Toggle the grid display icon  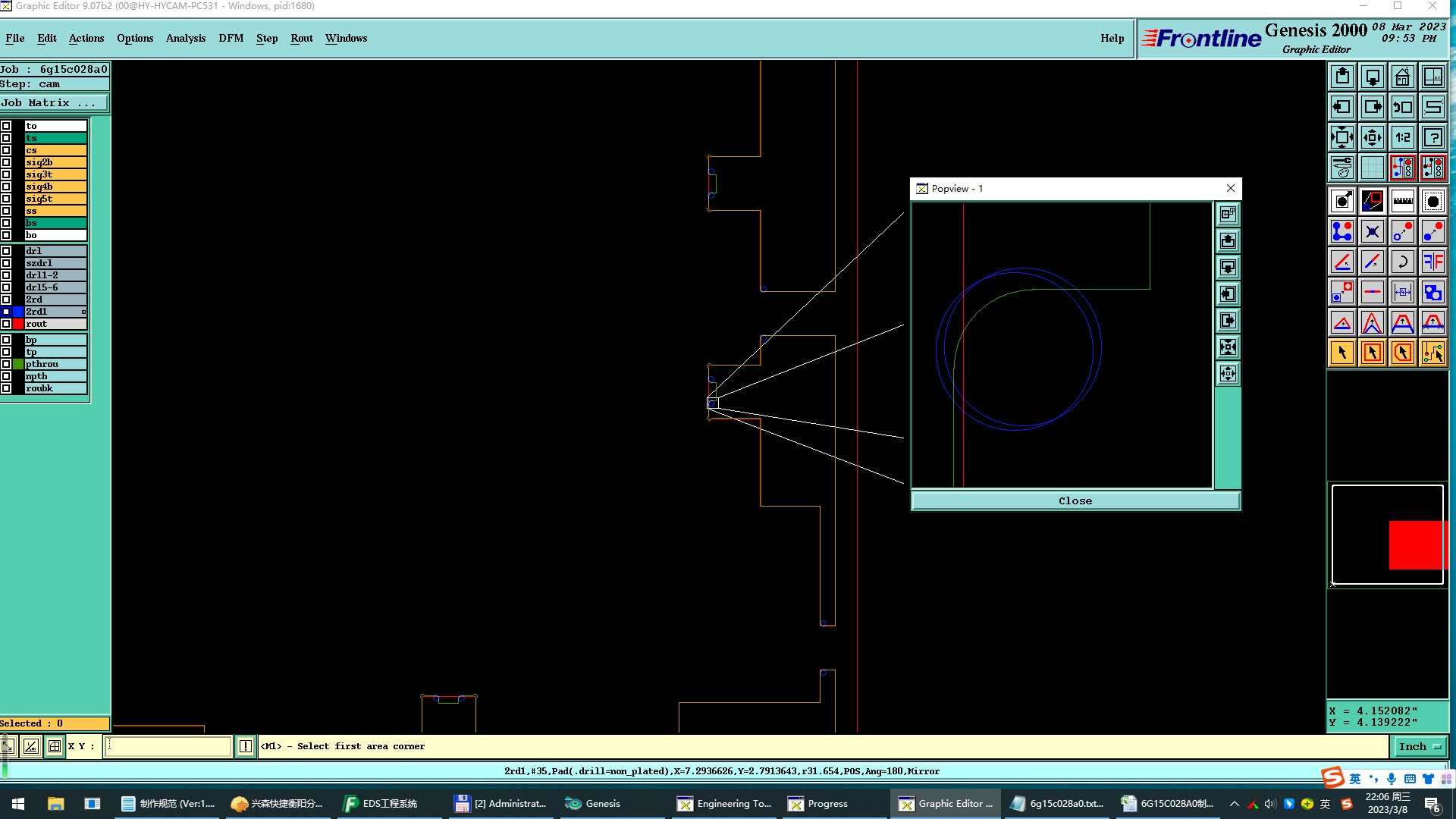pos(1372,168)
